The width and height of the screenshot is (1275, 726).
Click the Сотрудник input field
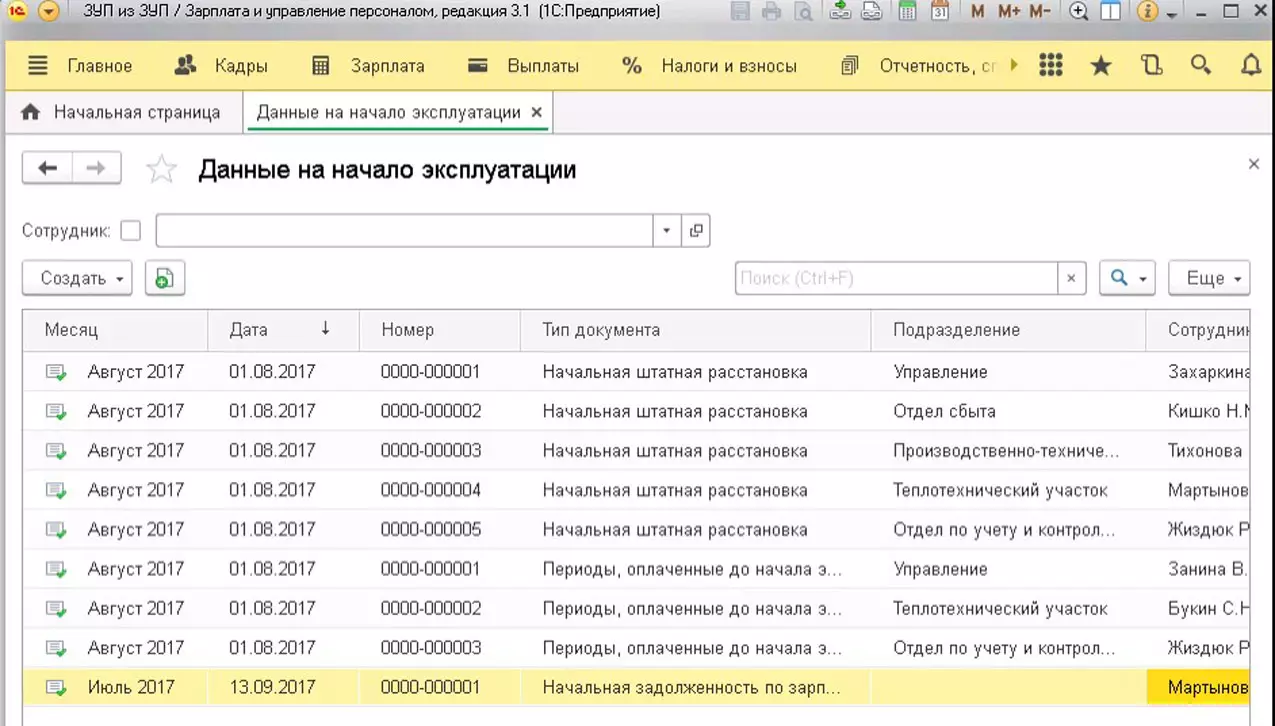pos(404,231)
